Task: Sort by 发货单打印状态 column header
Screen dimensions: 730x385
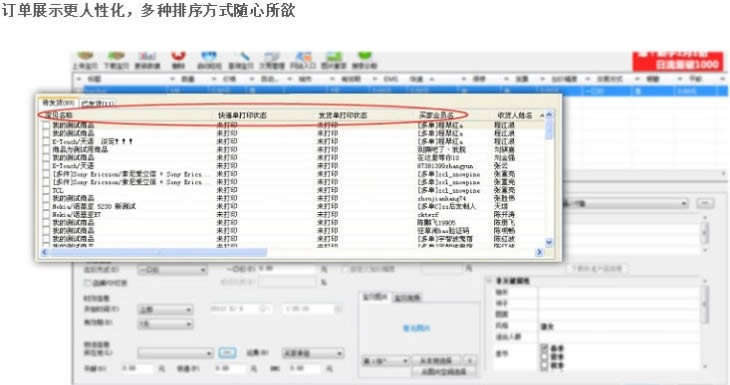Action: pos(343,115)
